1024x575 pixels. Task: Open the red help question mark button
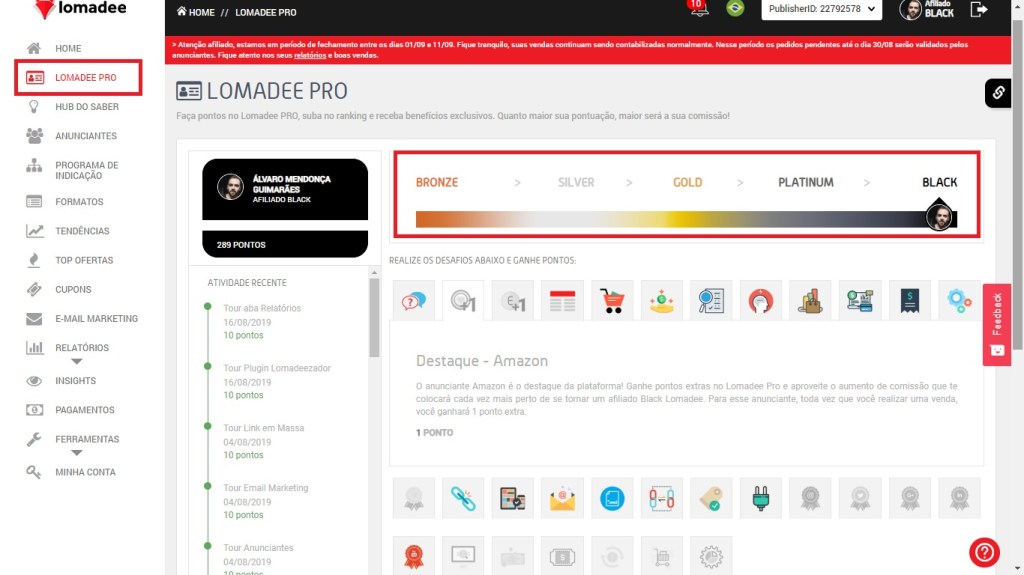[x=984, y=551]
